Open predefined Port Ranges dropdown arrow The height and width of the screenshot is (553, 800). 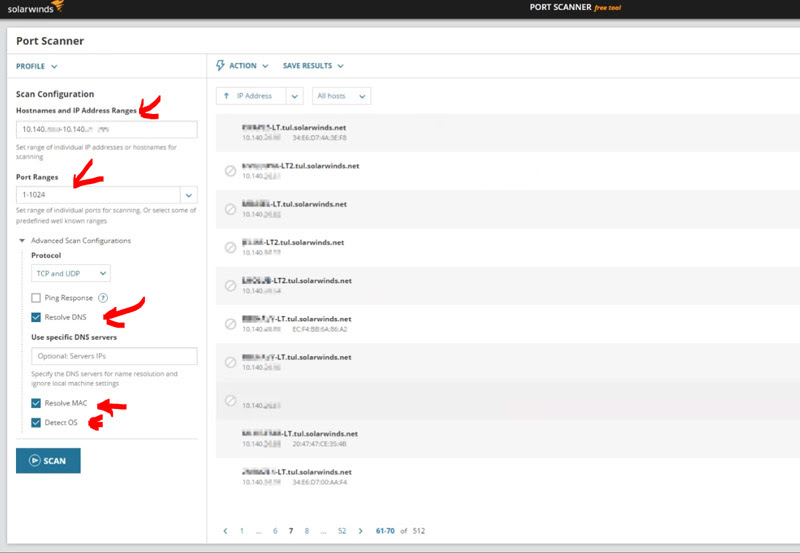189,195
